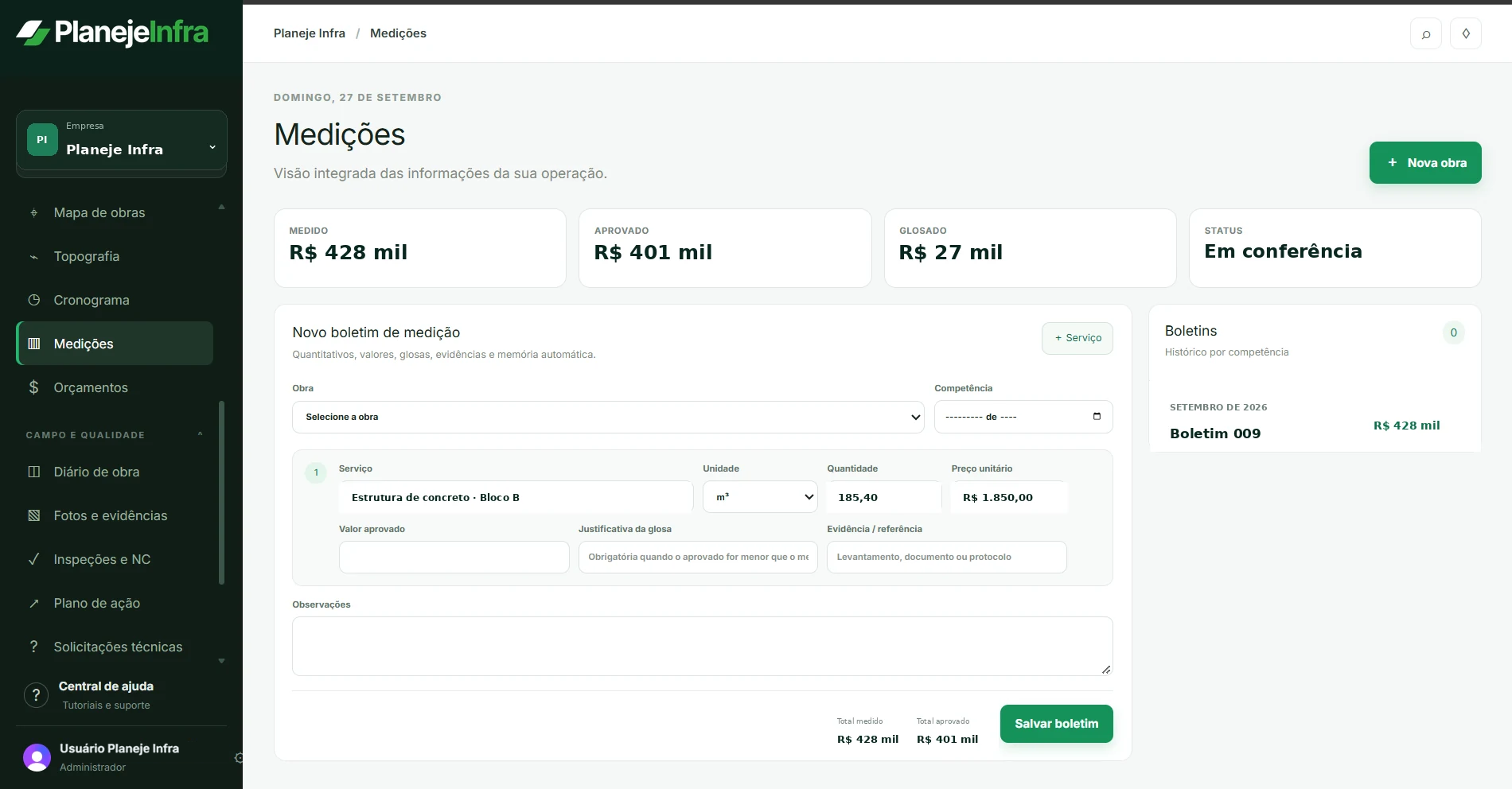Screen dimensions: 1512x789
Task: Click the Cronograma clock icon
Action: point(33,301)
